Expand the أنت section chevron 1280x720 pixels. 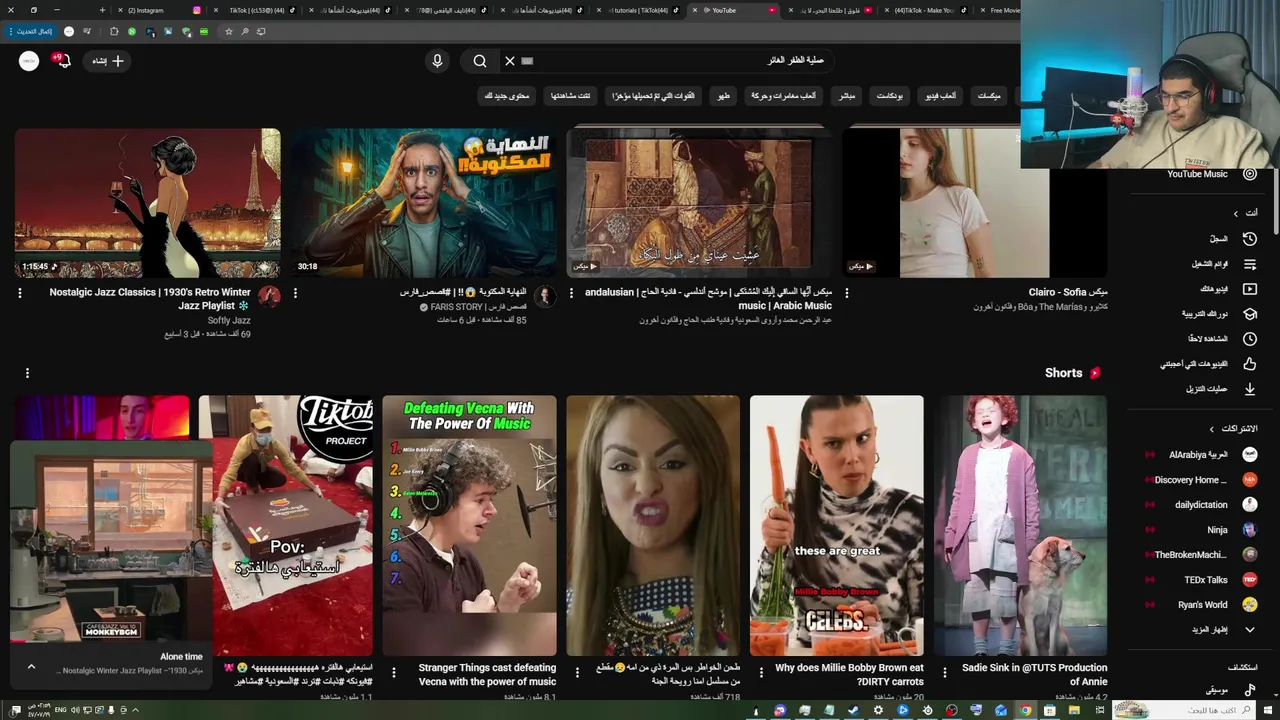(x=1235, y=213)
